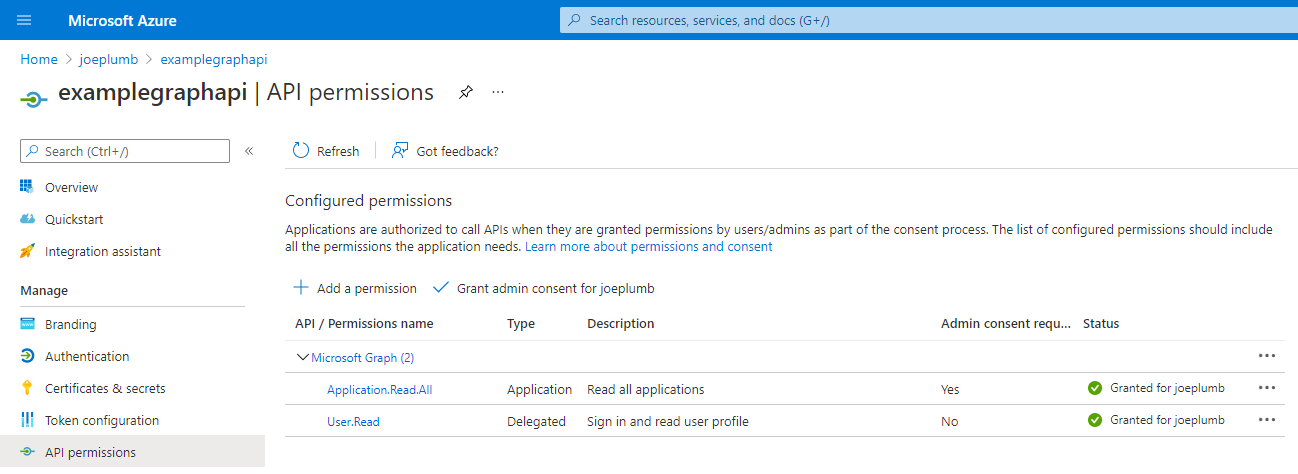
Task: Open the User.Read permission
Action: tap(353, 422)
